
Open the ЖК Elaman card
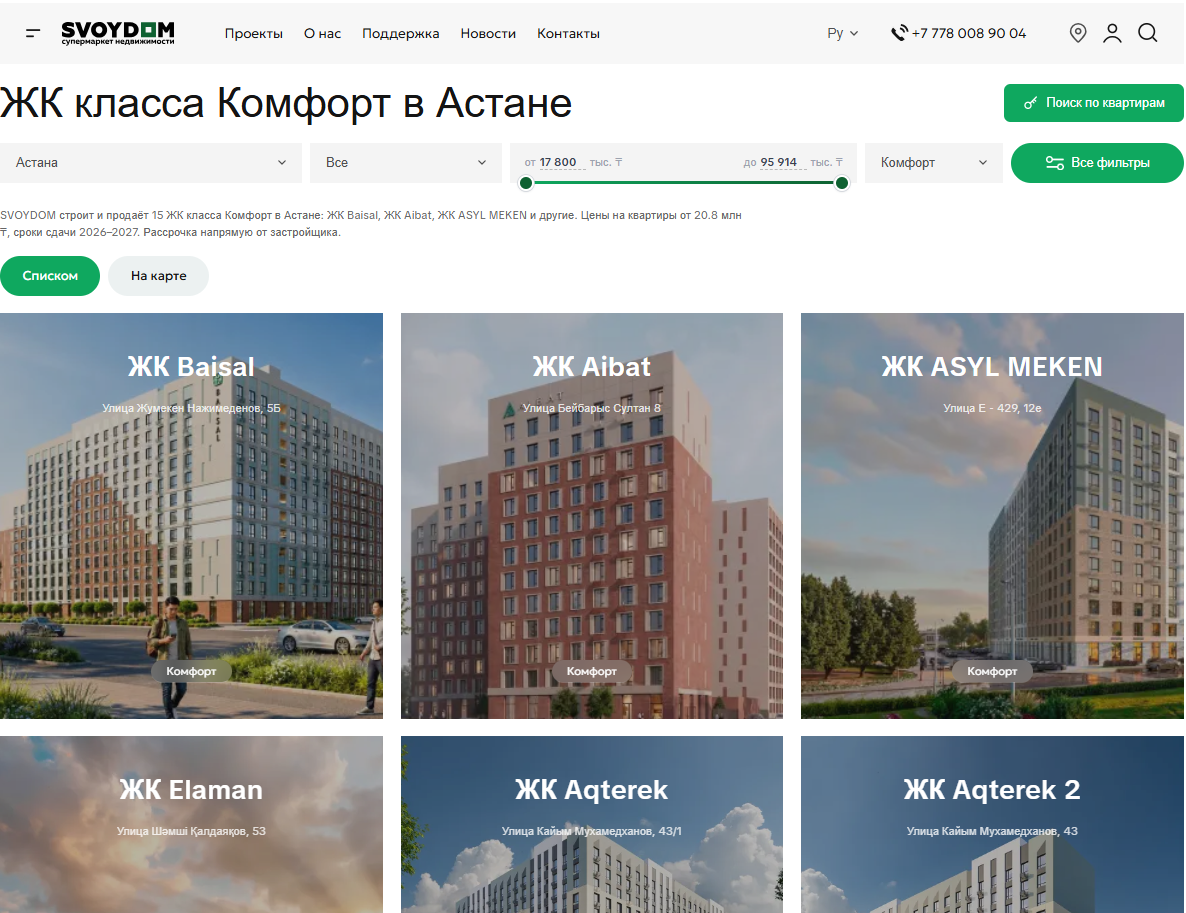[x=191, y=824]
